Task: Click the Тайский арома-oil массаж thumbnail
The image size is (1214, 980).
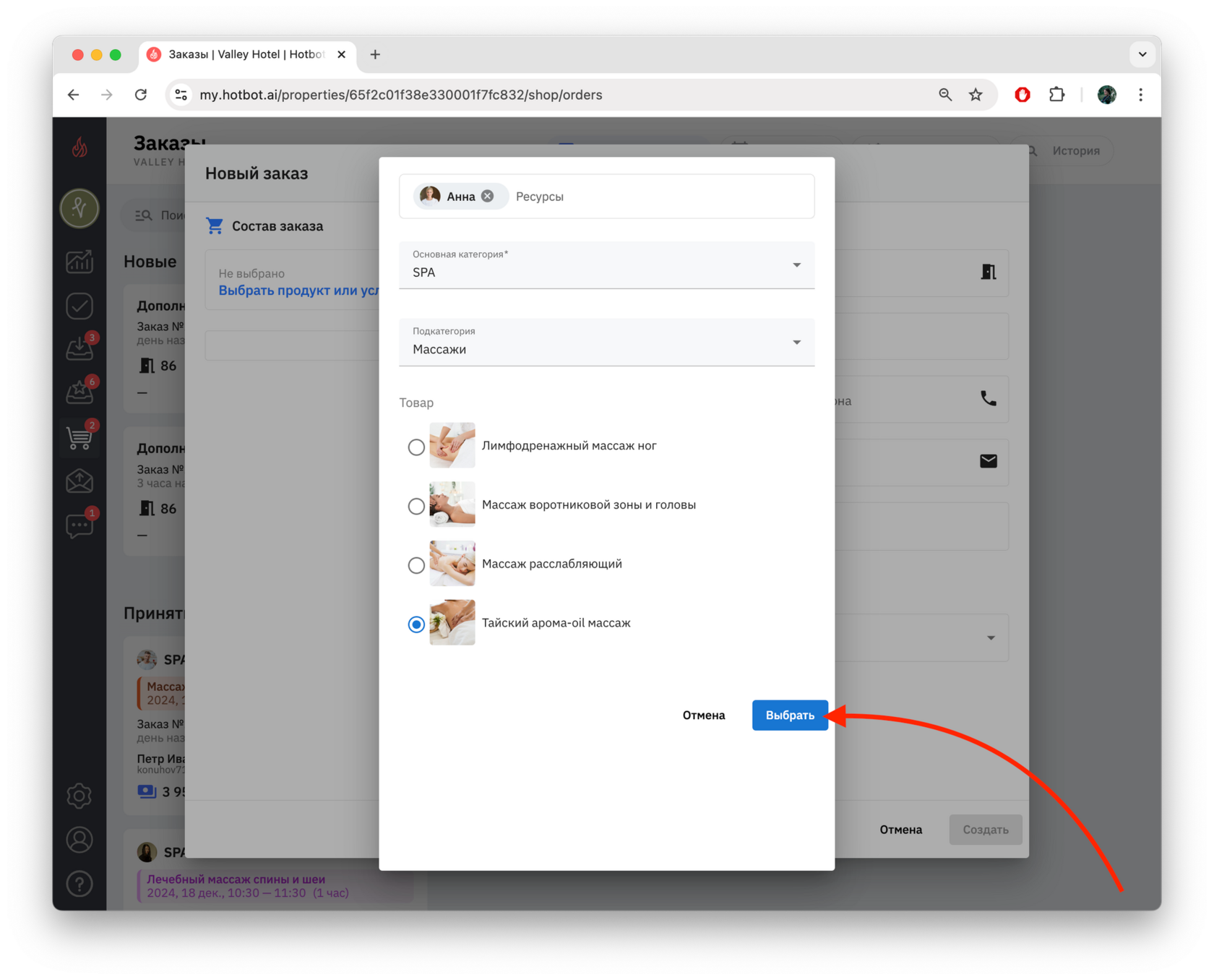Action: [x=452, y=622]
